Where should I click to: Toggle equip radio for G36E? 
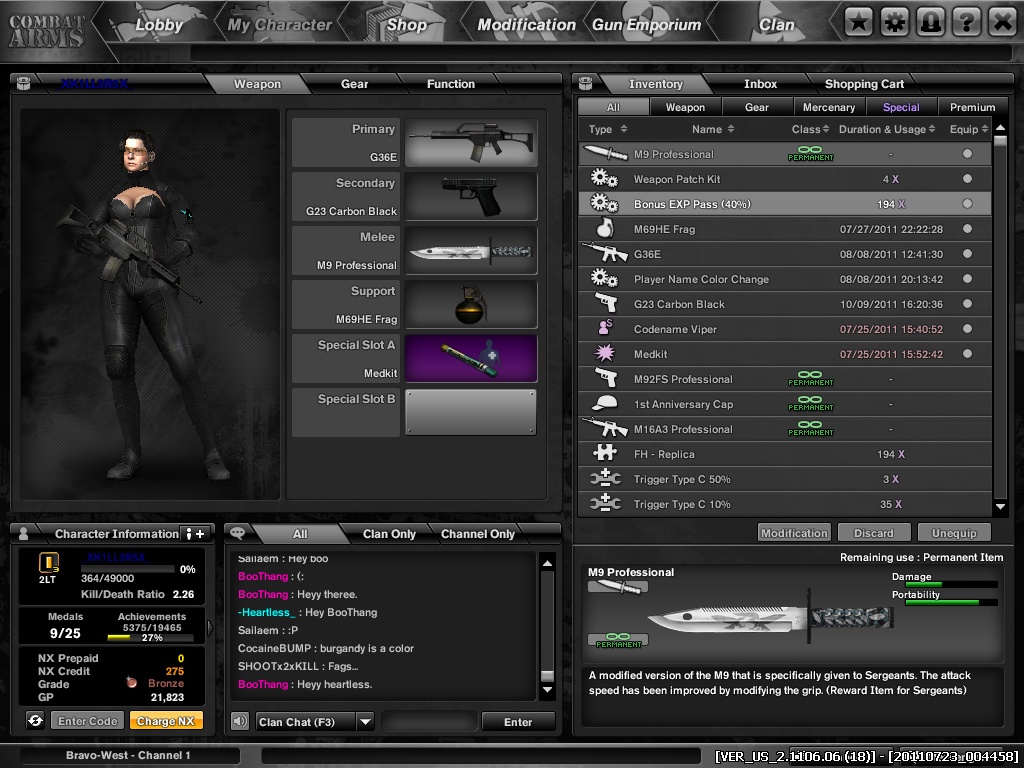(x=967, y=253)
